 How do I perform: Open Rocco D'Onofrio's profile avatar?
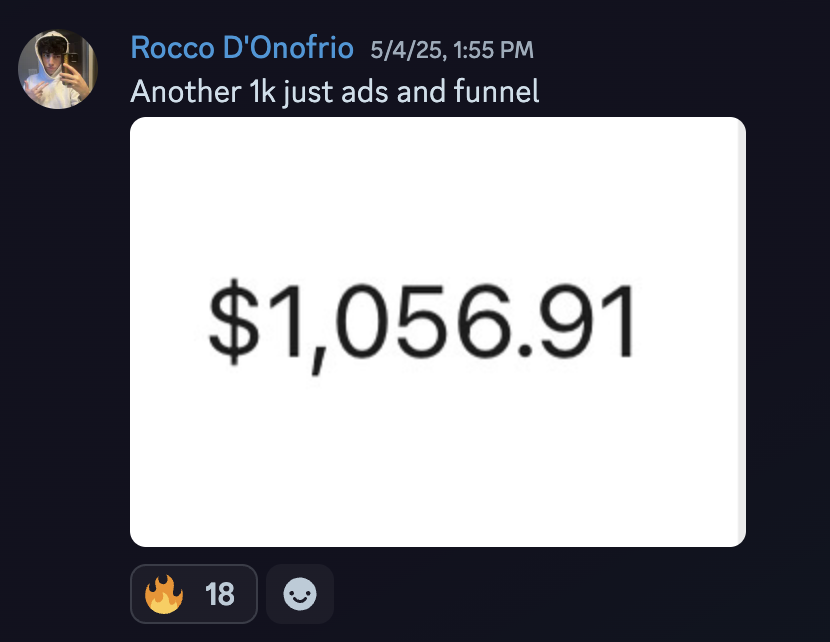point(58,69)
